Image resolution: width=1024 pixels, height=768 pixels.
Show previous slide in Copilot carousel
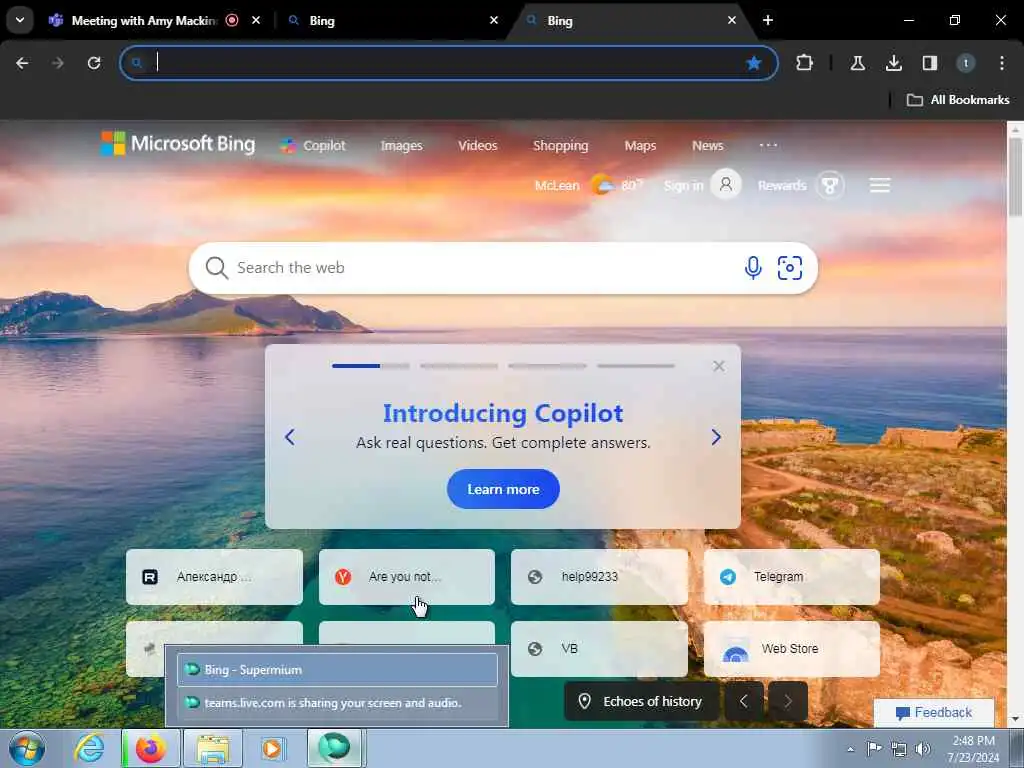click(x=290, y=437)
